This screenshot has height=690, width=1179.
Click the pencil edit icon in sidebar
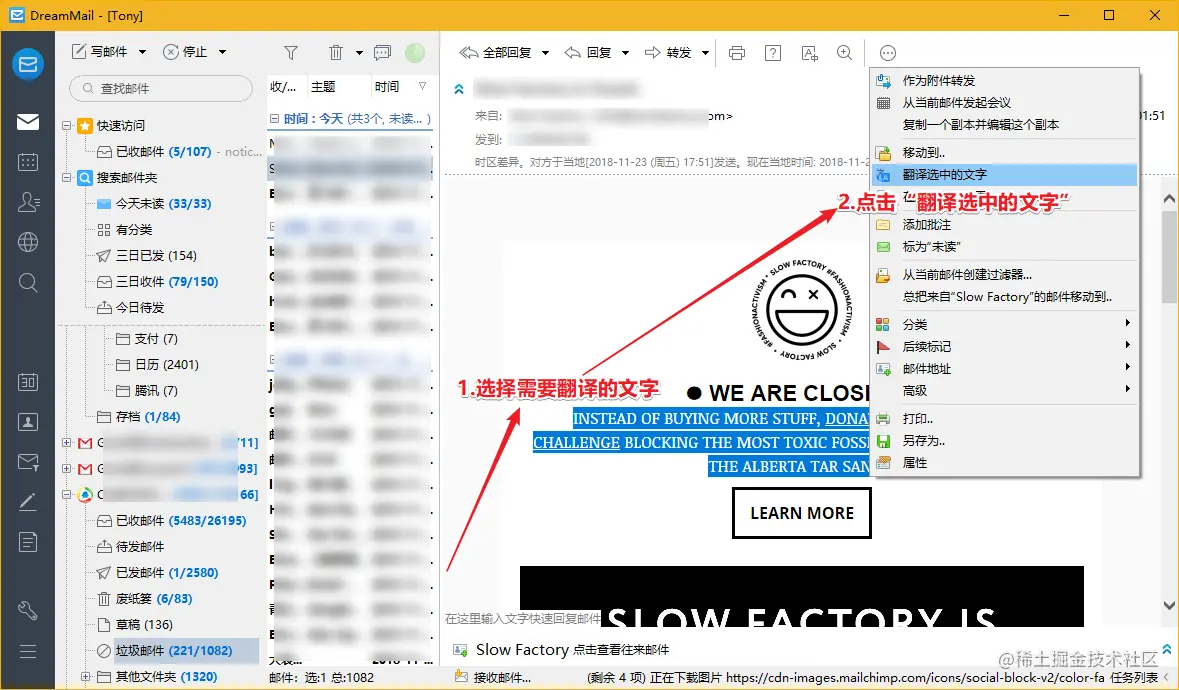28,502
